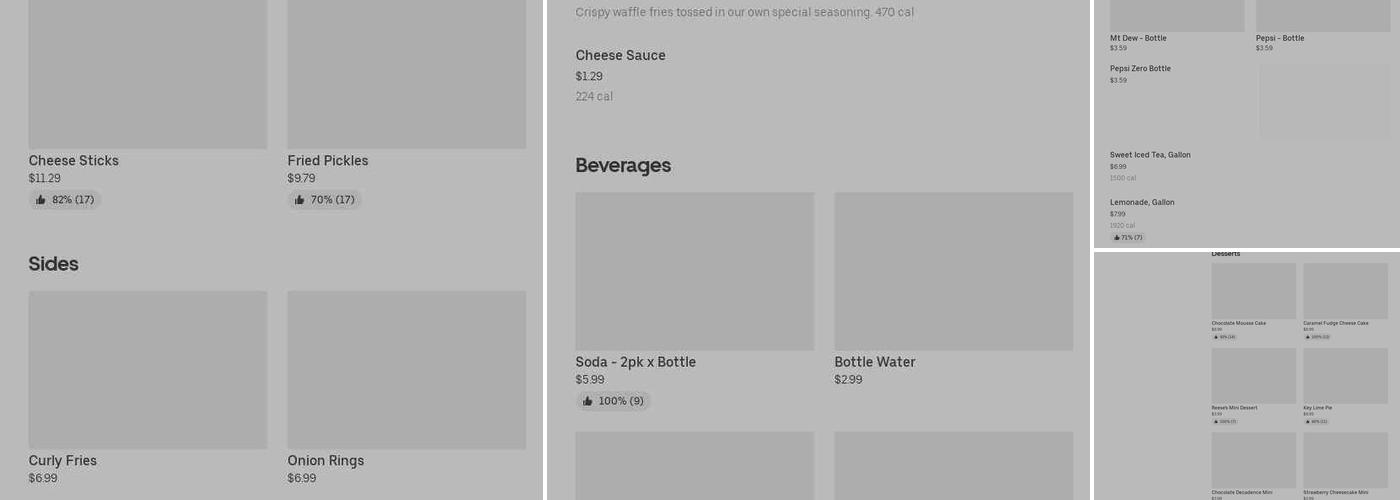Screen dimensions: 1400x500
Task: Open the Soda - 2pk x Bottle photo
Action: 694,271
